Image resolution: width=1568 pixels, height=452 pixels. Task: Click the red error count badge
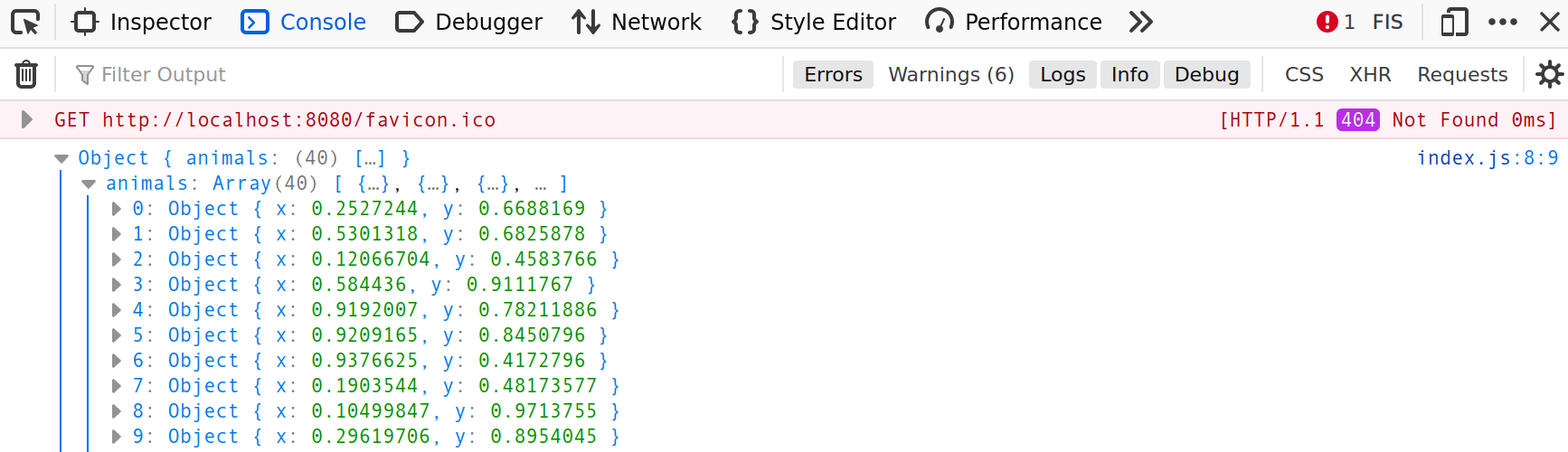pyautogui.click(x=1336, y=22)
